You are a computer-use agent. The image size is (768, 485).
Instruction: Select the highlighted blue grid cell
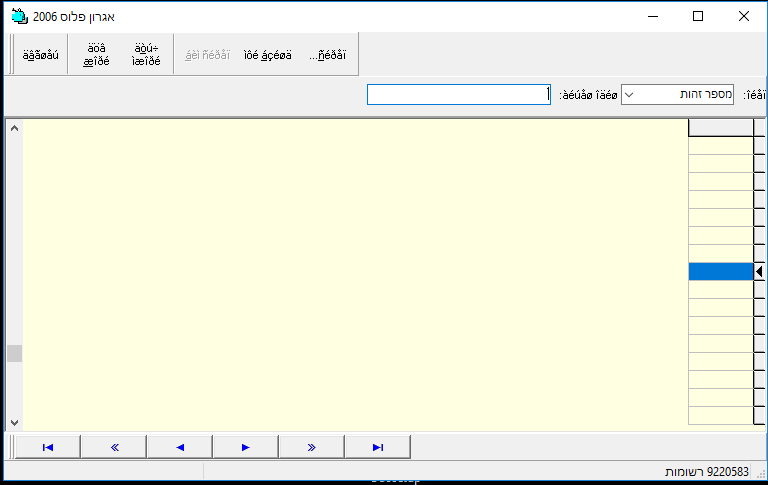tap(721, 271)
